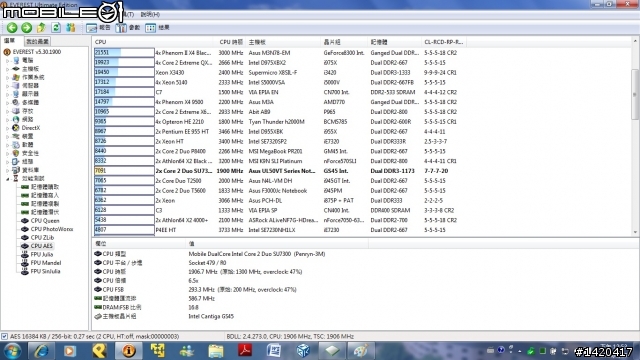This screenshot has width=640, height=360.
Task: Select the FPU Julia benchmark
Action: [x=42, y=254]
